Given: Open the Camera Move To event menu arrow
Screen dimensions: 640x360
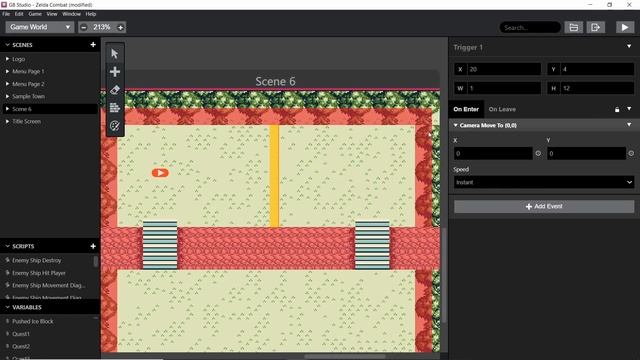Looking at the screenshot, I should (629, 124).
